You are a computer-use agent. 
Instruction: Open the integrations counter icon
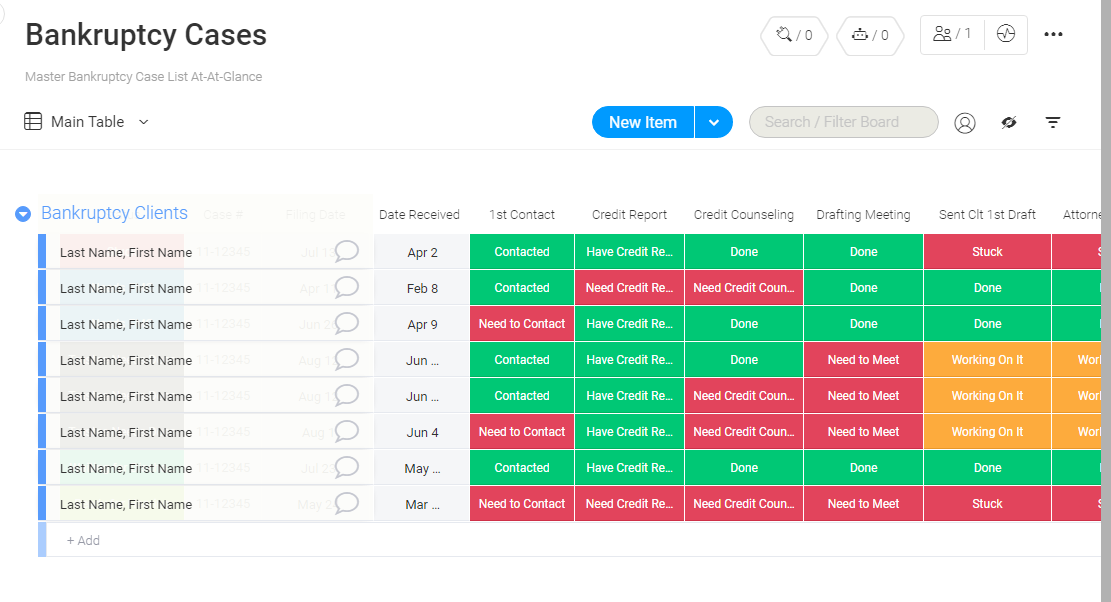coord(786,35)
